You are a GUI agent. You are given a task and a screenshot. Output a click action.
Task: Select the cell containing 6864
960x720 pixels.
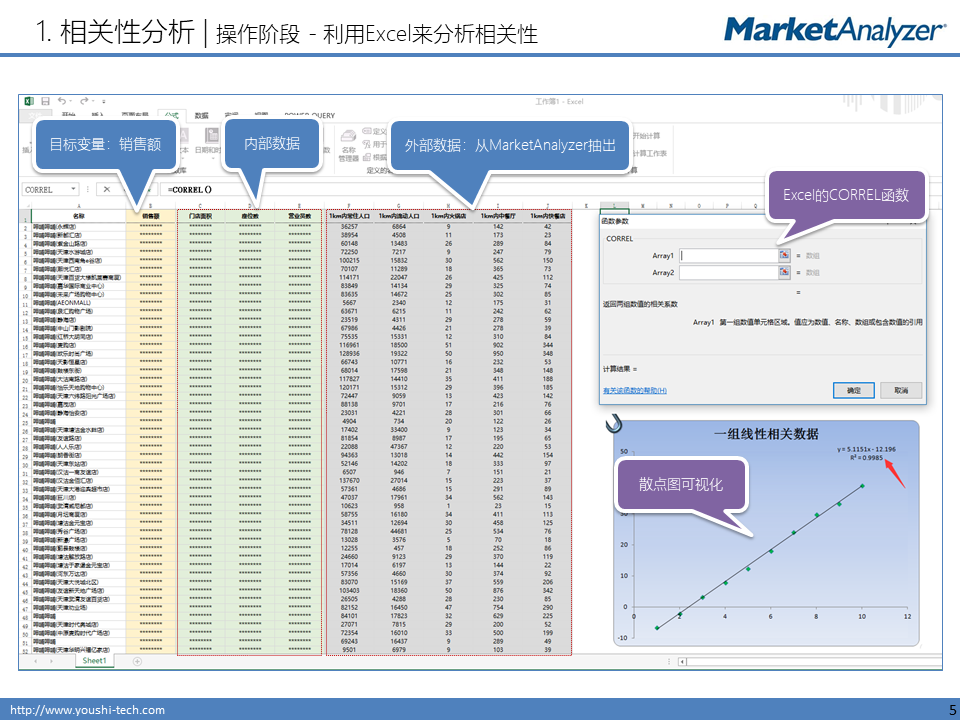(x=399, y=227)
